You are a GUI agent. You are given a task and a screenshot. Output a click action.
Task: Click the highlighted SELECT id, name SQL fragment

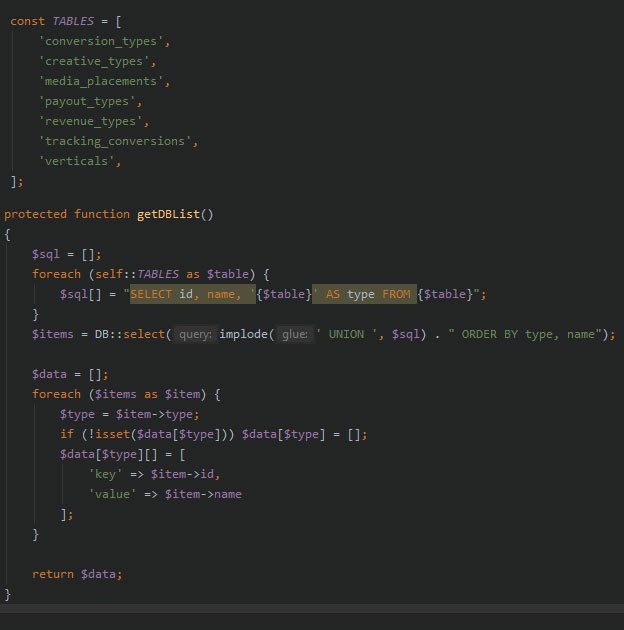(192, 294)
